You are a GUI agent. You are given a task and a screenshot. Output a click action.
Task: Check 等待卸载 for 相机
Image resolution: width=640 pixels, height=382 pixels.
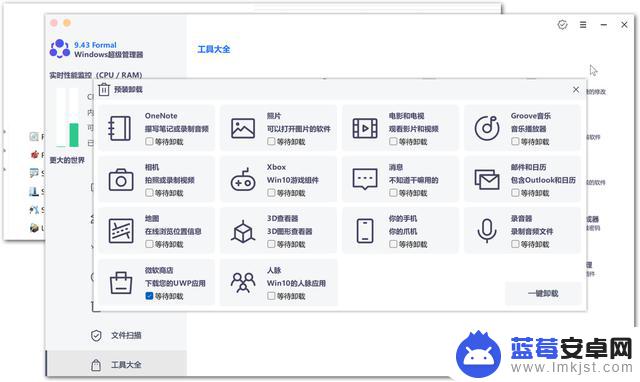pos(149,193)
